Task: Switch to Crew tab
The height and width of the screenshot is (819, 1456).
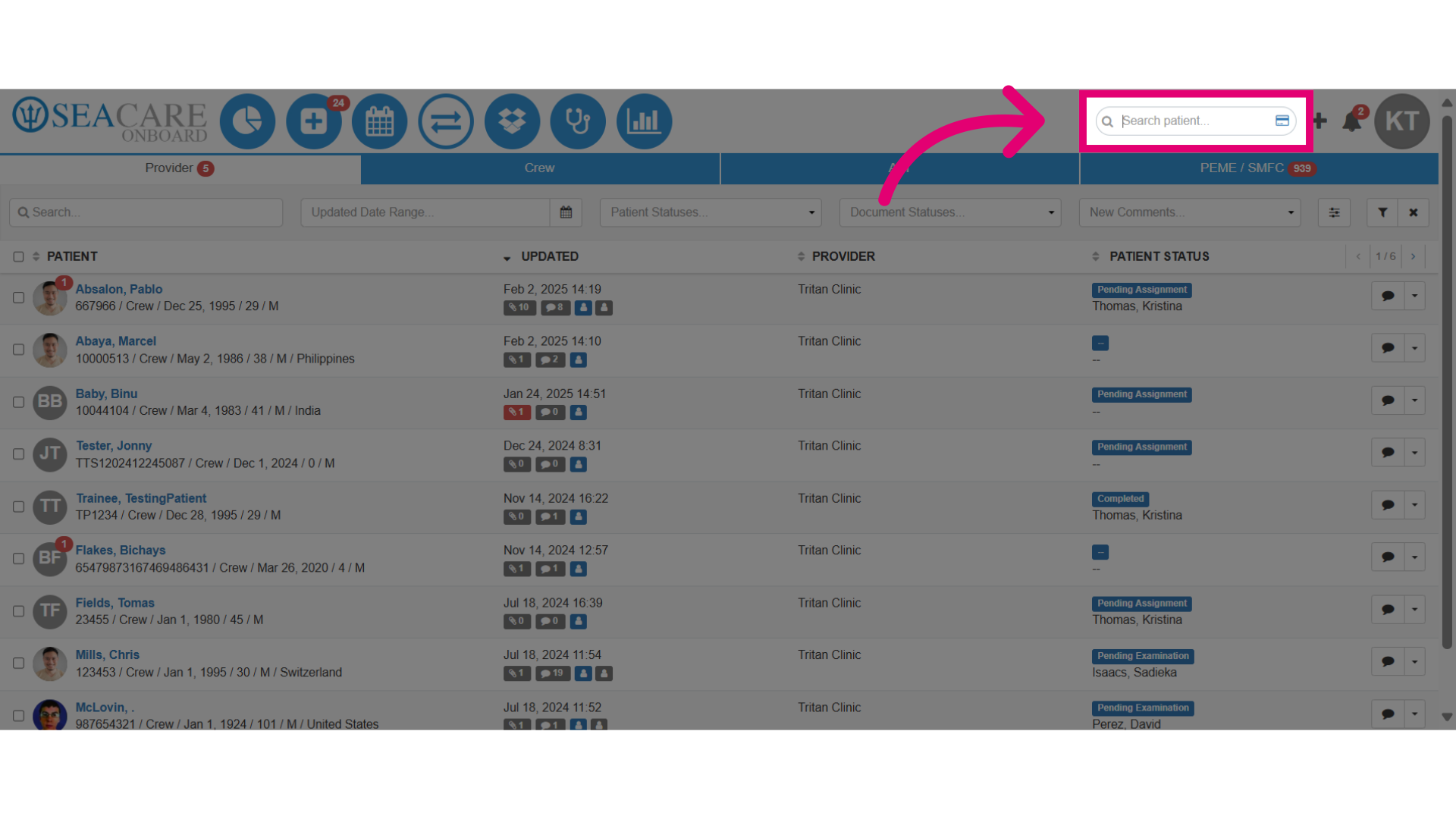Action: (540, 168)
